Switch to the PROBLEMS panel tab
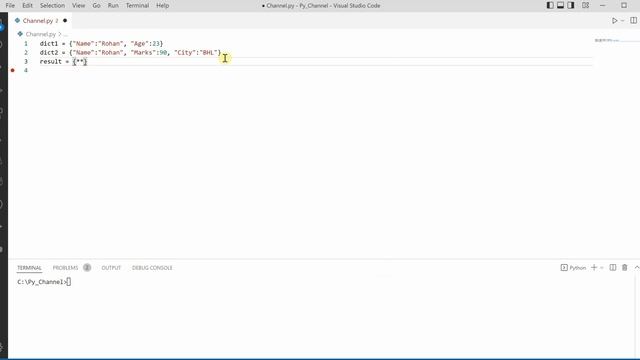640x360 pixels. (65, 268)
